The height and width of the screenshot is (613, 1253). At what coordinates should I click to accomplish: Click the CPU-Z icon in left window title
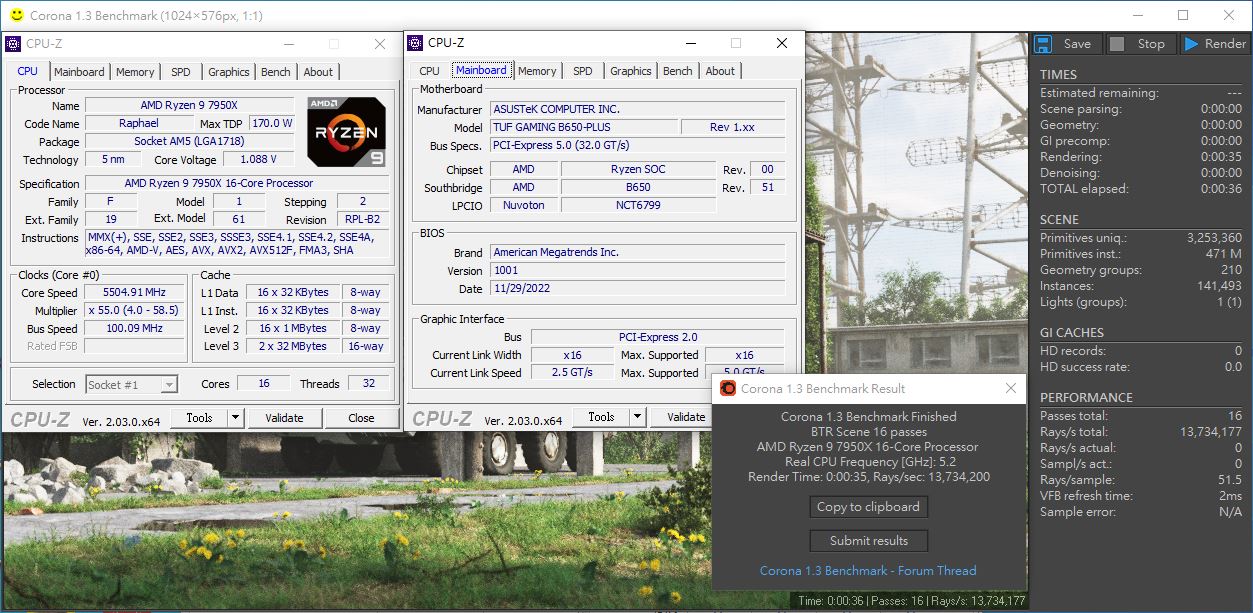[12, 44]
